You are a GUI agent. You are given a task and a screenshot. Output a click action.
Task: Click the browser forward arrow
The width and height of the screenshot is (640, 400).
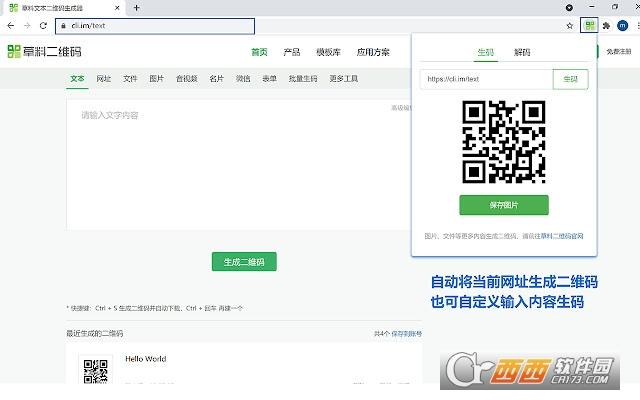pos(27,26)
